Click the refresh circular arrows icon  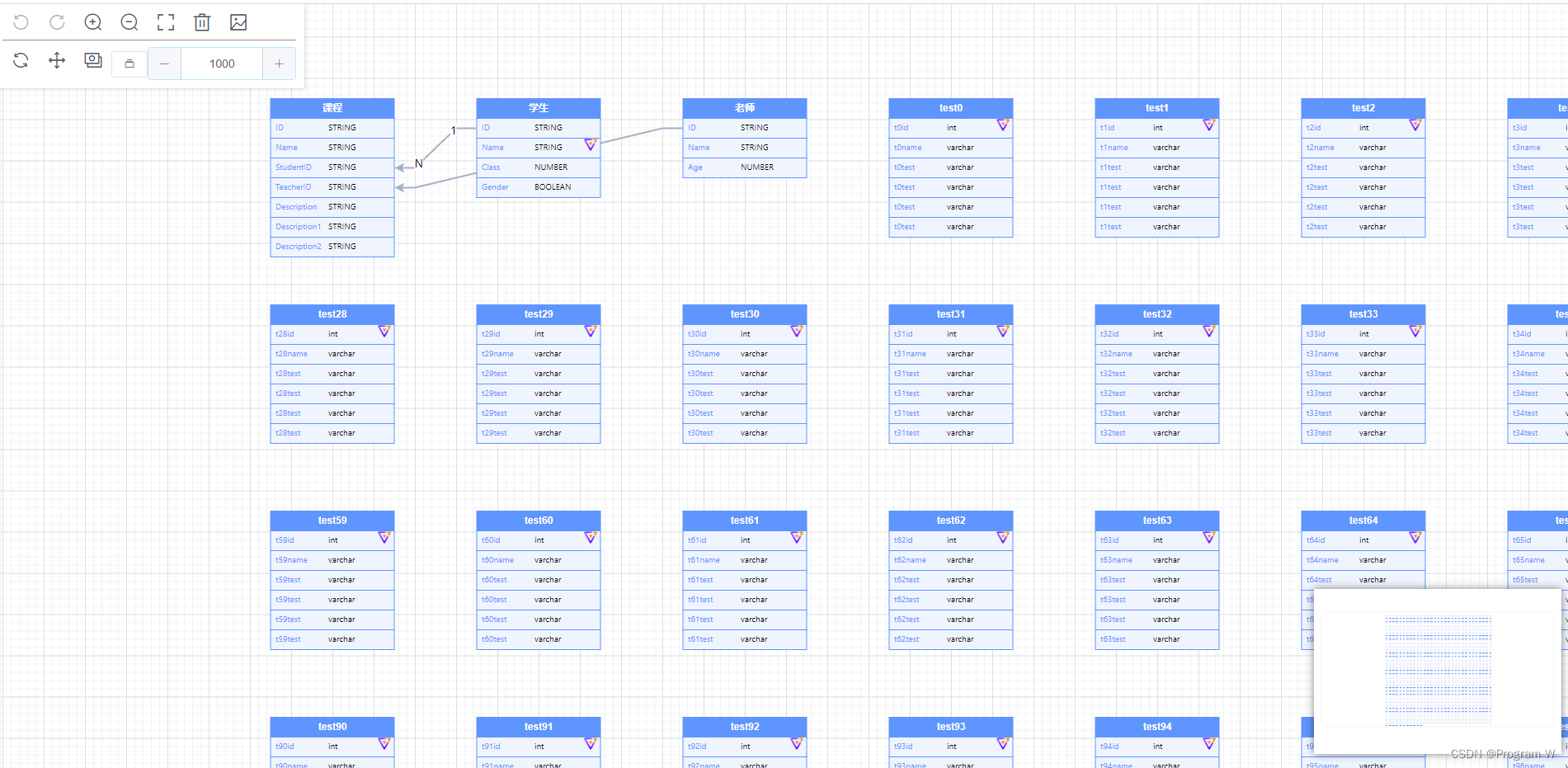(x=21, y=60)
